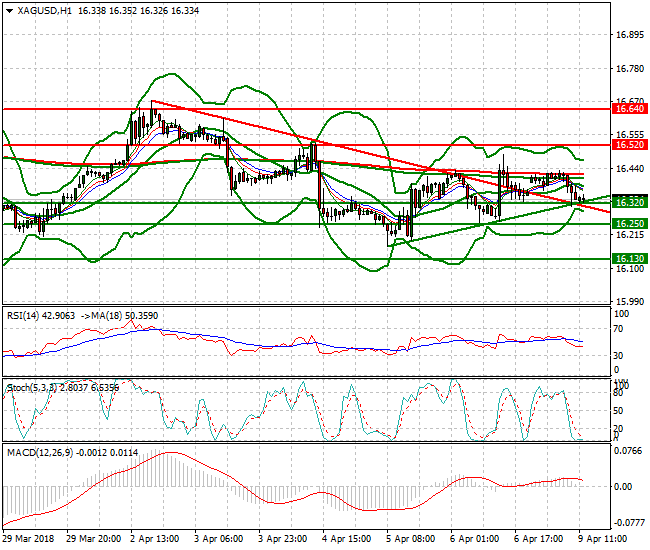650x550 pixels.
Task: Click the 16.780 price scale value
Action: (630, 69)
